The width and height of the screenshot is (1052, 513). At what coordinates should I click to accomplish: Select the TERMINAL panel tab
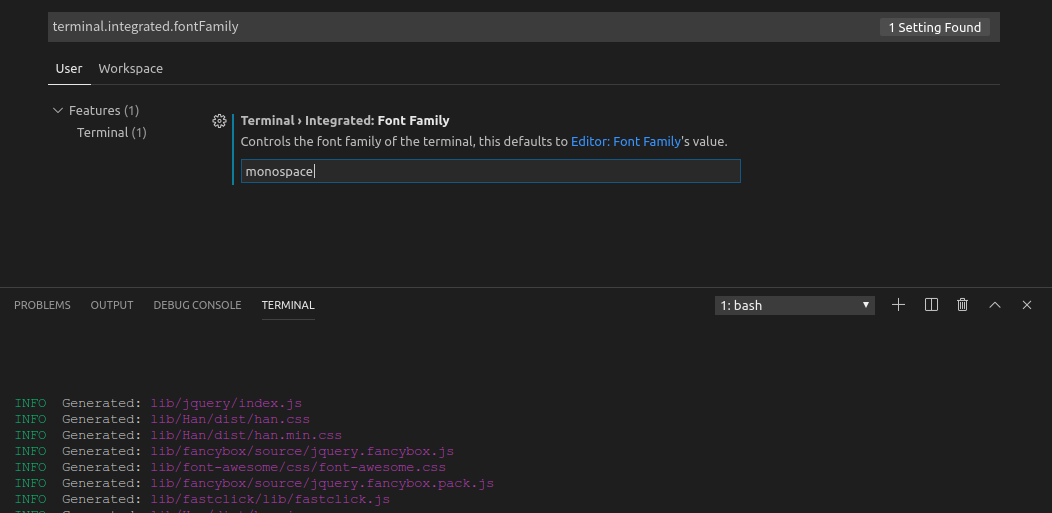coord(288,305)
